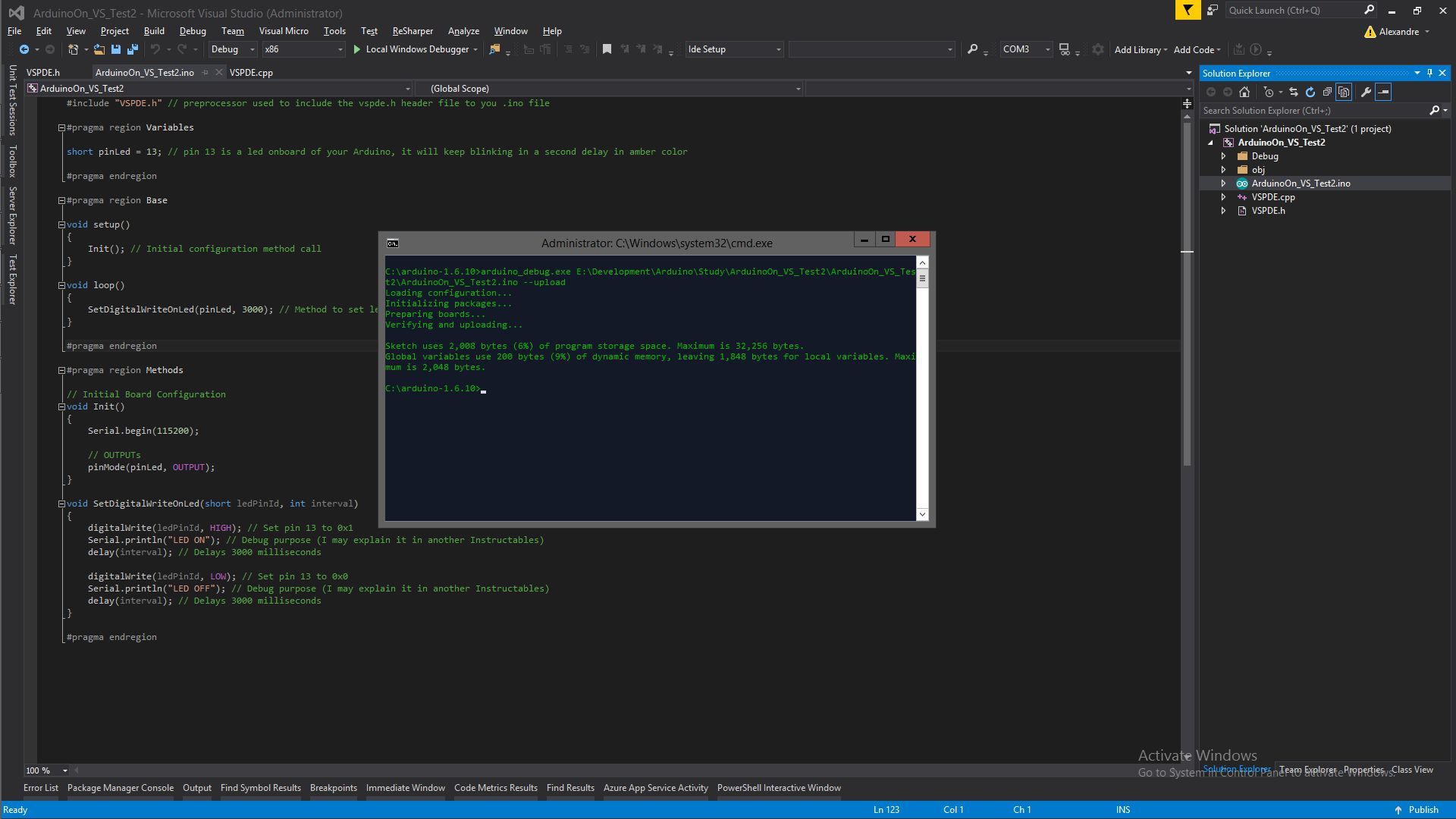Open Properties via the wrench icon
1456x819 pixels.
tap(1366, 92)
